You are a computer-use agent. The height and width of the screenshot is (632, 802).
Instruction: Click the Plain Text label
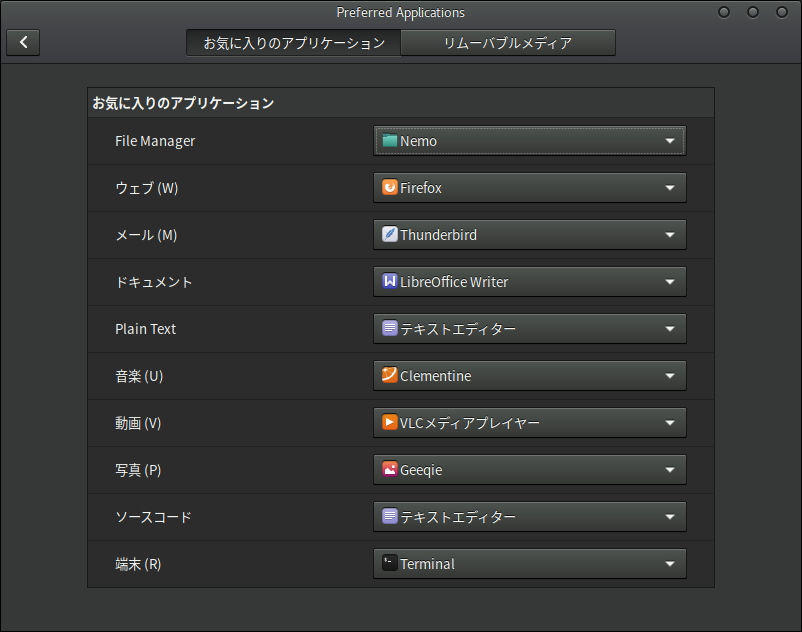(145, 329)
